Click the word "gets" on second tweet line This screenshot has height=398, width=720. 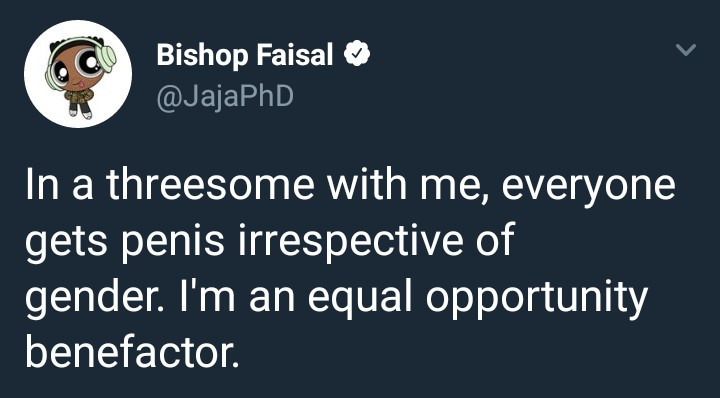pyautogui.click(x=68, y=241)
